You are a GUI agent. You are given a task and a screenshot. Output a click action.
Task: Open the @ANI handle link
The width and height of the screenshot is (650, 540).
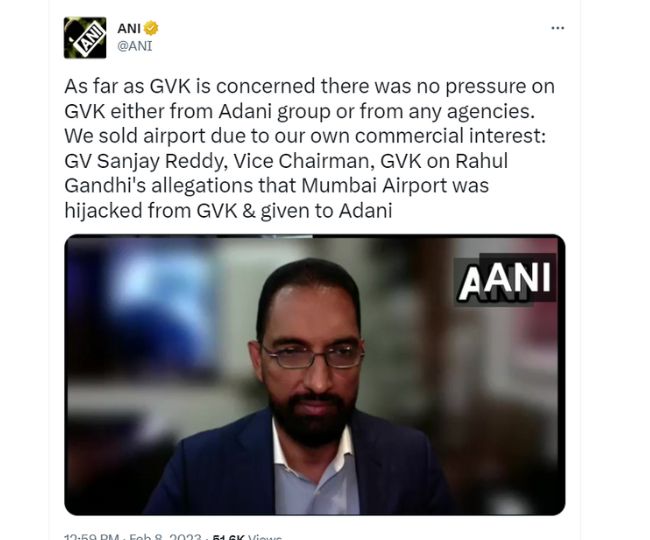(135, 46)
